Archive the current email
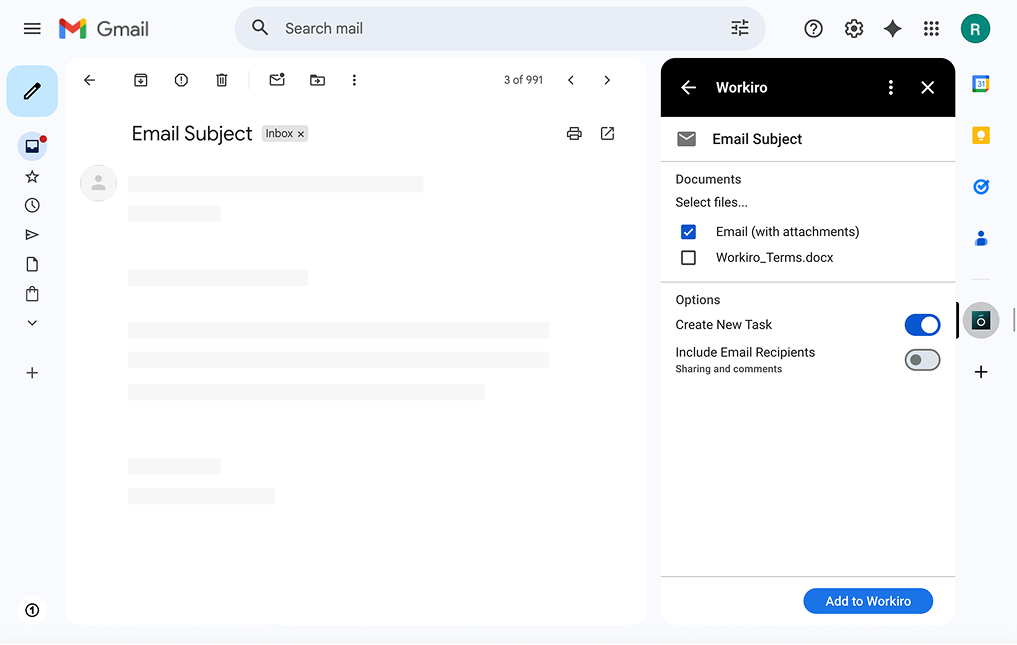Screen dimensions: 1017x645 pos(141,80)
